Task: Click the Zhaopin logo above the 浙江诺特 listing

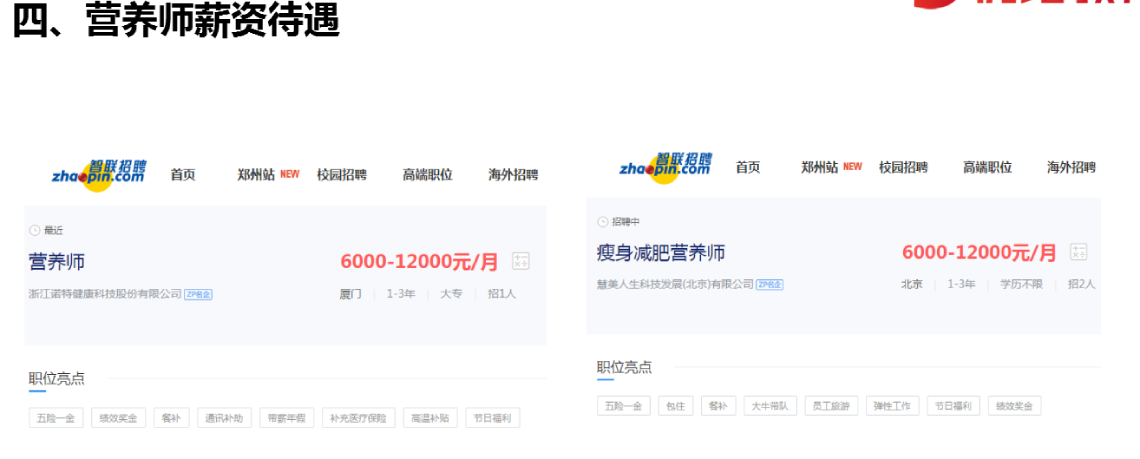Action: pos(99,175)
